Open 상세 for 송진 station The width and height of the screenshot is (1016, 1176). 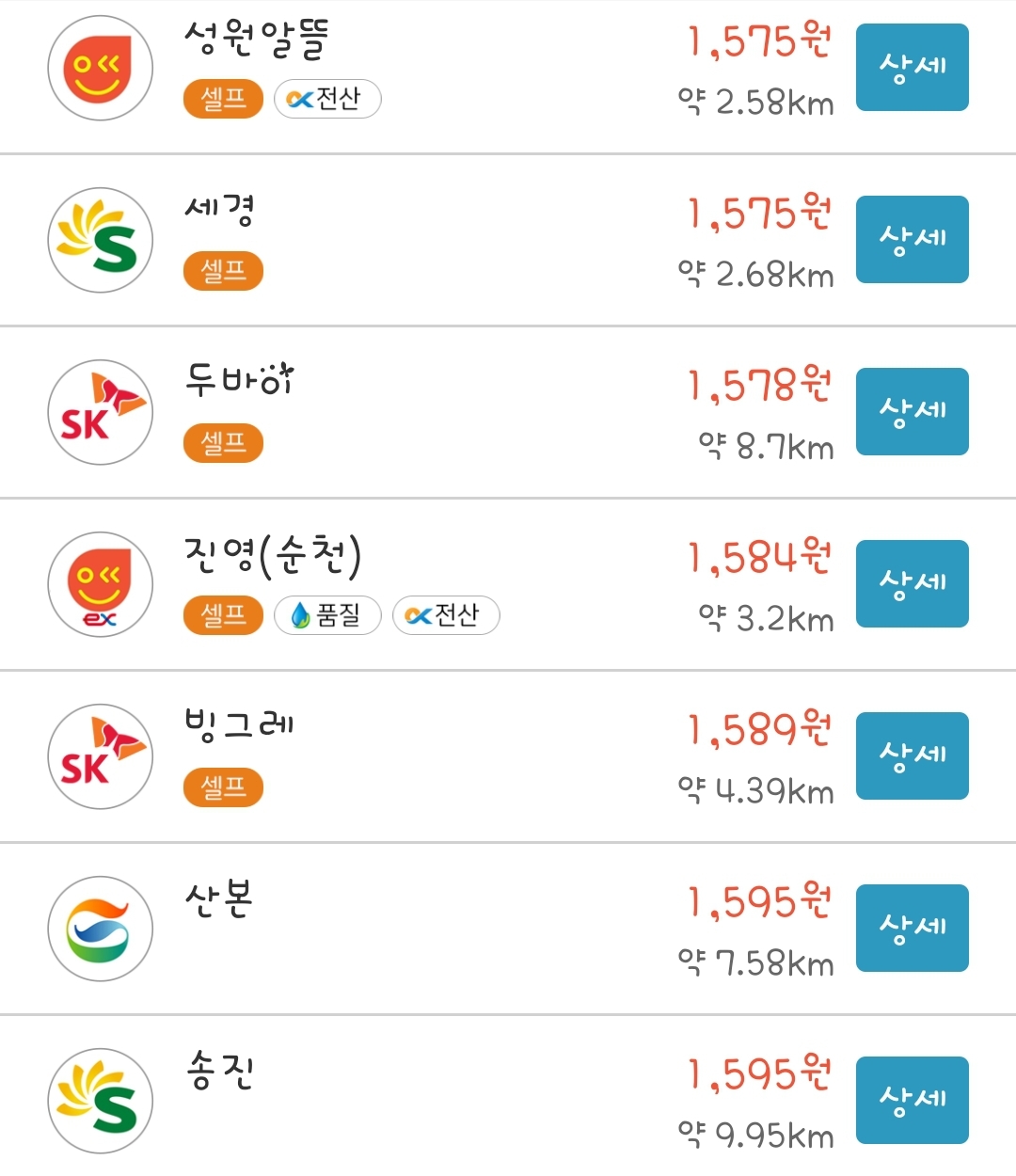[x=913, y=1100]
